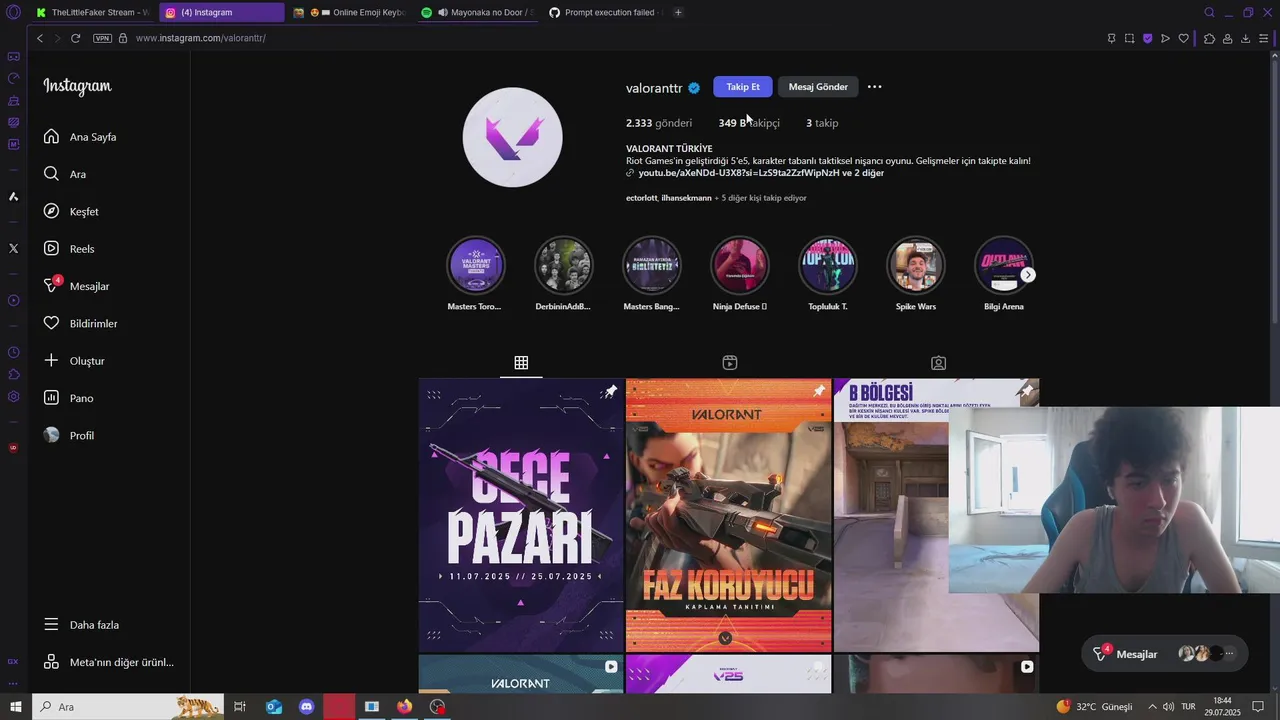Switch to the Reels tab on profile
This screenshot has width=1280, height=720.
point(730,363)
